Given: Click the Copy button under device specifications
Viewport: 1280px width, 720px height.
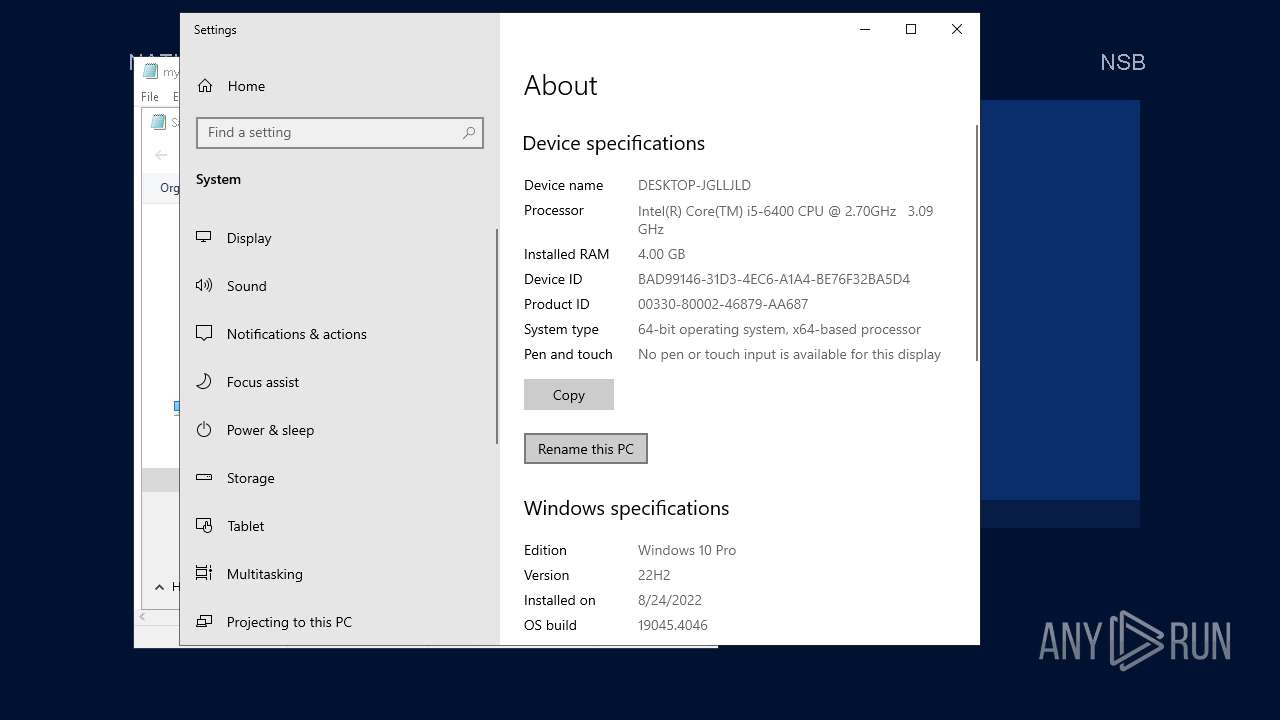Looking at the screenshot, I should click(x=569, y=395).
